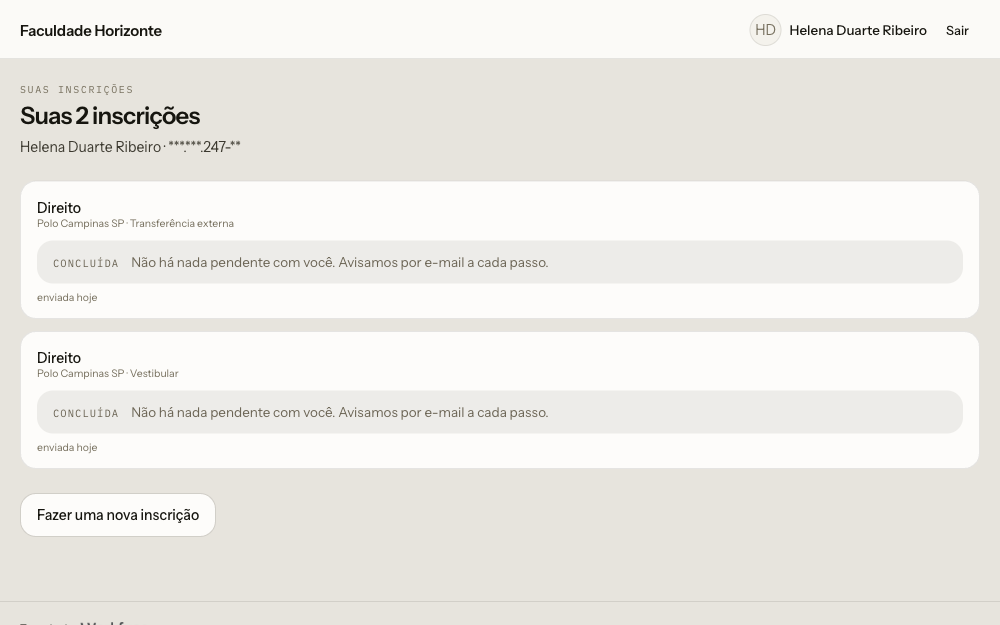This screenshot has width=1000, height=625.
Task: Click 'enviada hoje' under the Transferência externa card
Action: pos(67,297)
